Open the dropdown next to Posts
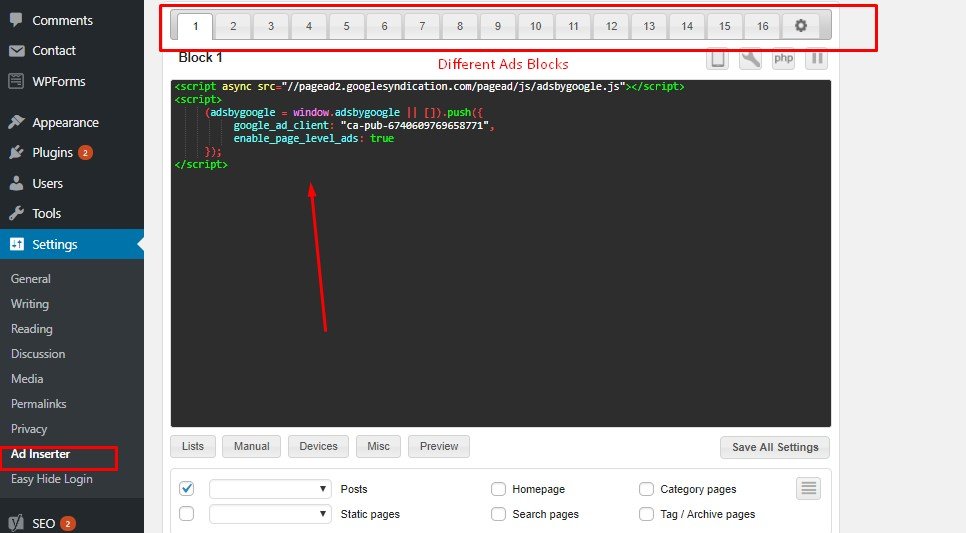 pyautogui.click(x=270, y=489)
